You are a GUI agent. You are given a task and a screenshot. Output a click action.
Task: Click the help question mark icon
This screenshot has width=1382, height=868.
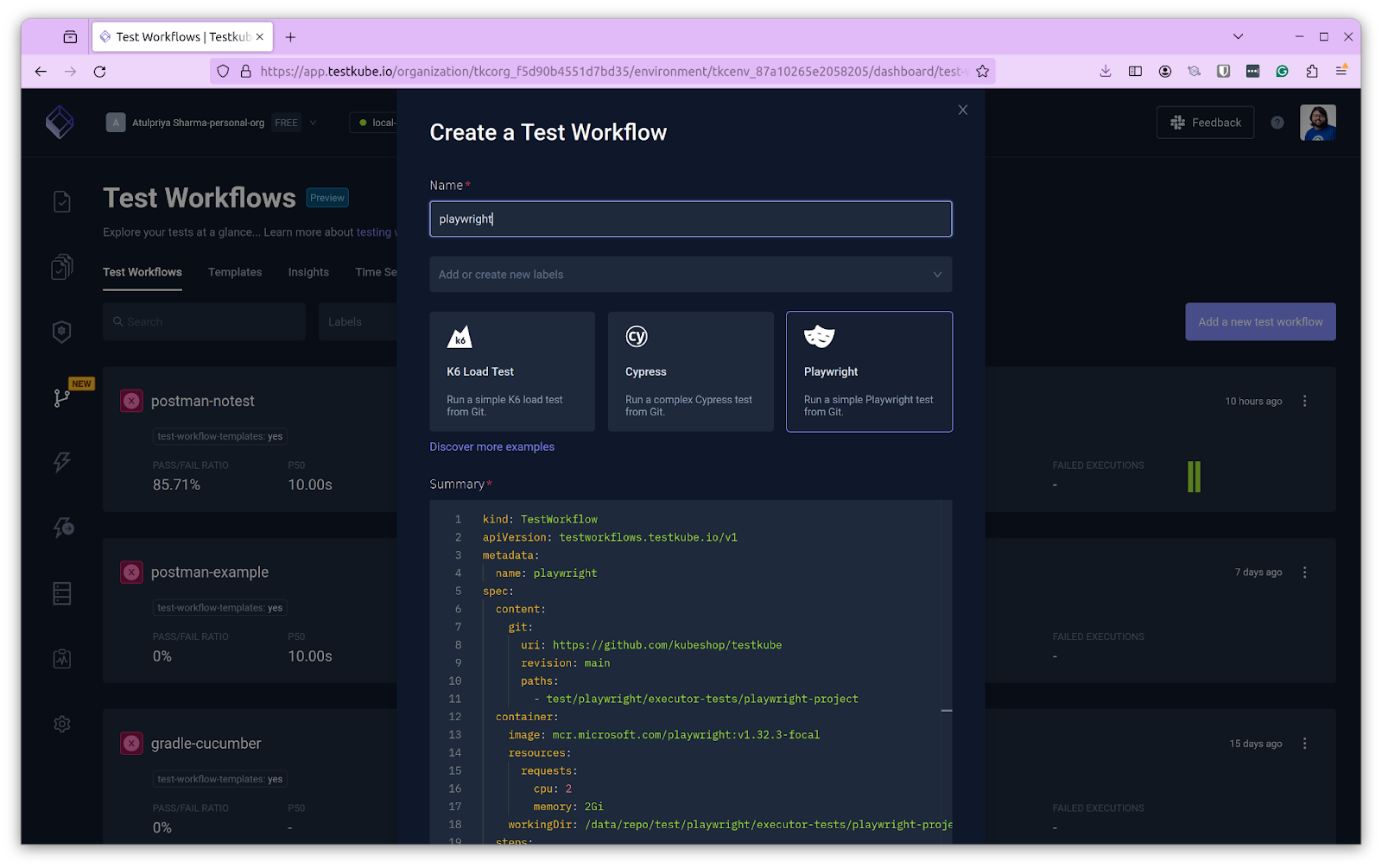coord(1277,123)
